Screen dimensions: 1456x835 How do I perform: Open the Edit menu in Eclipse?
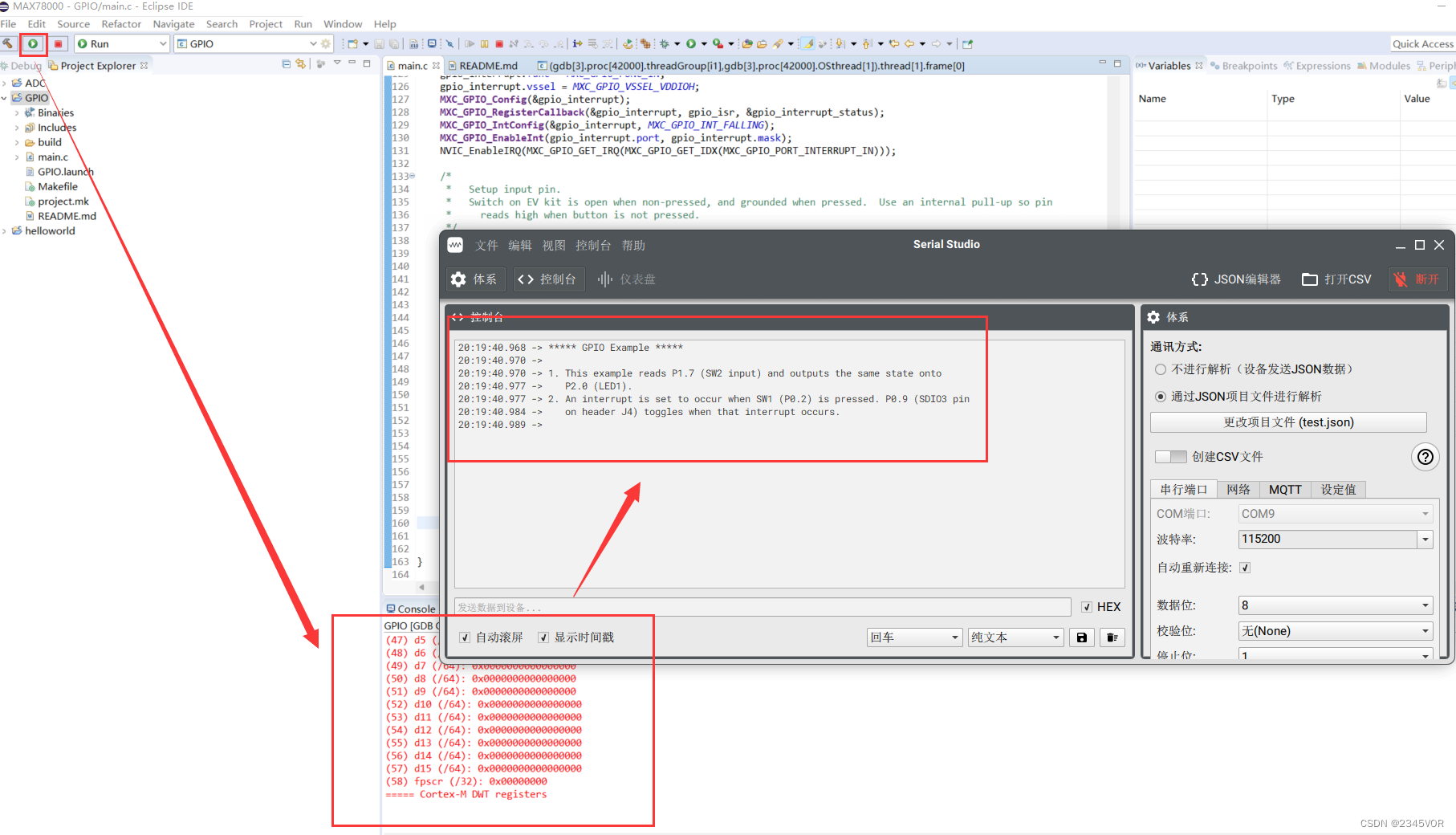[x=37, y=24]
